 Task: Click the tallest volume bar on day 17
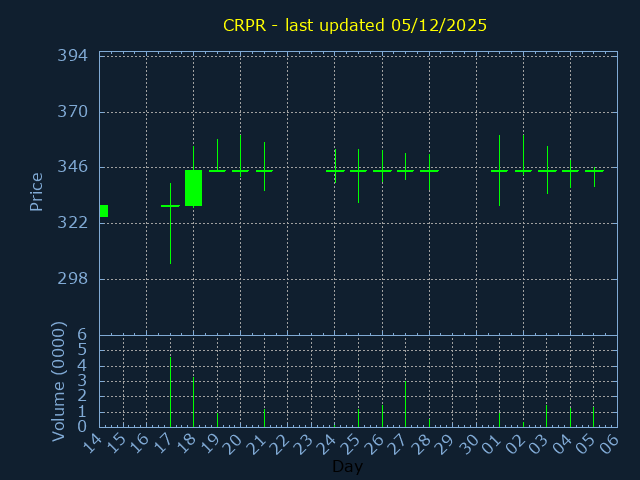pyautogui.click(x=171, y=392)
